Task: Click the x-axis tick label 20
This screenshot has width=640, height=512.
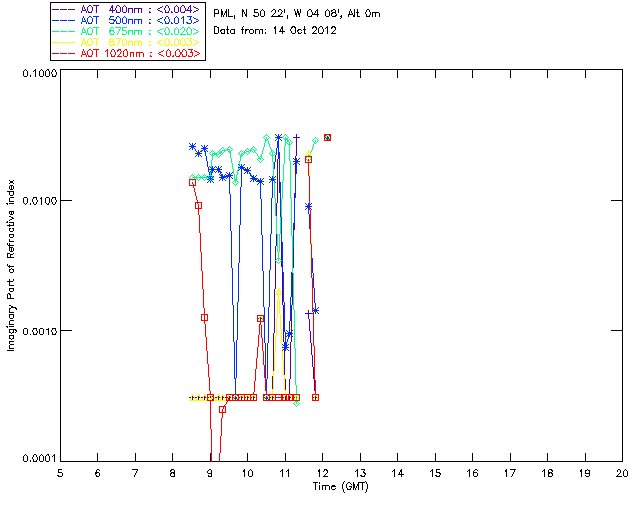Action: click(x=622, y=473)
